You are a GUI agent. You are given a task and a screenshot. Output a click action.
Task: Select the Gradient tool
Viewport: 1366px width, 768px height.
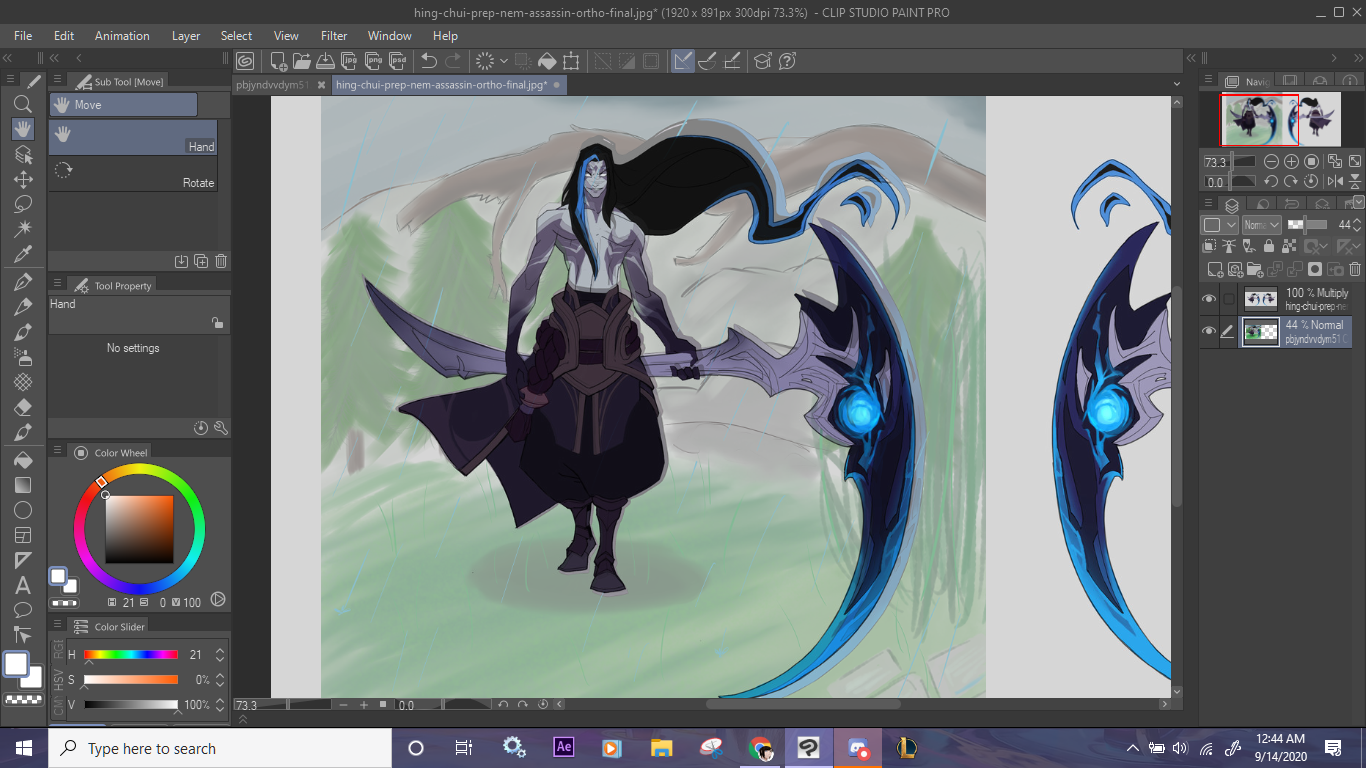[23, 485]
